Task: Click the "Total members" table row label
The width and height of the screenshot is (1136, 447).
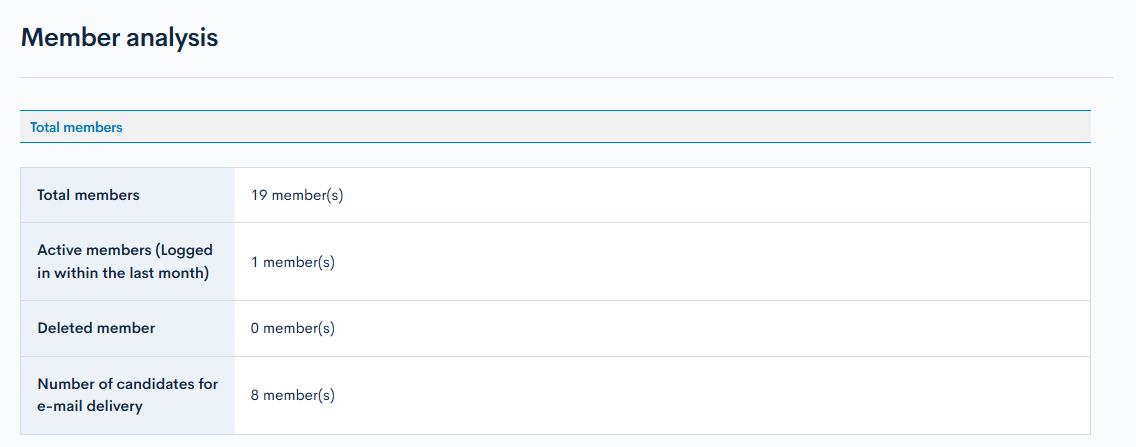Action: [88, 195]
